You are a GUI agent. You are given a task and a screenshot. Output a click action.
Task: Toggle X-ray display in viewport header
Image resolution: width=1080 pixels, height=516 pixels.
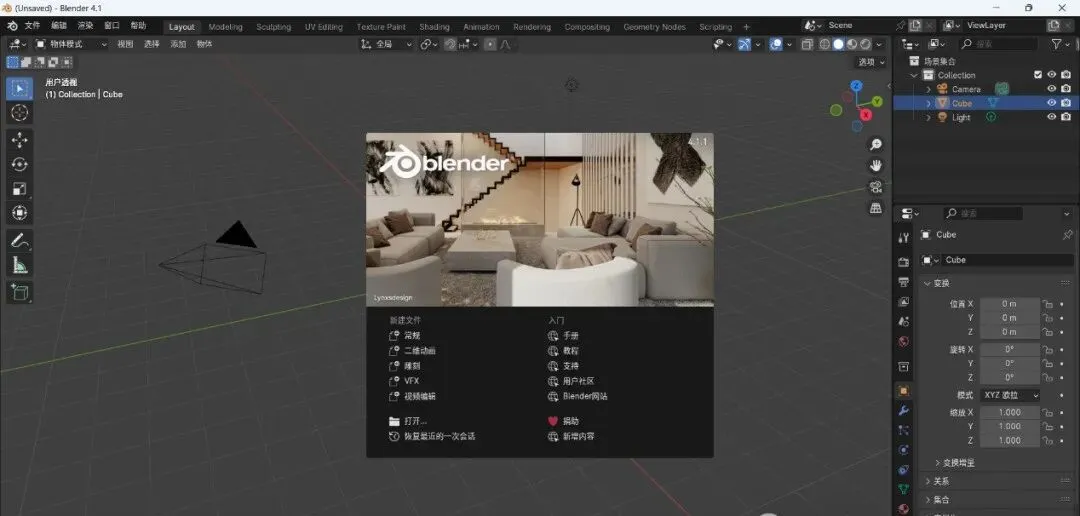tap(807, 44)
